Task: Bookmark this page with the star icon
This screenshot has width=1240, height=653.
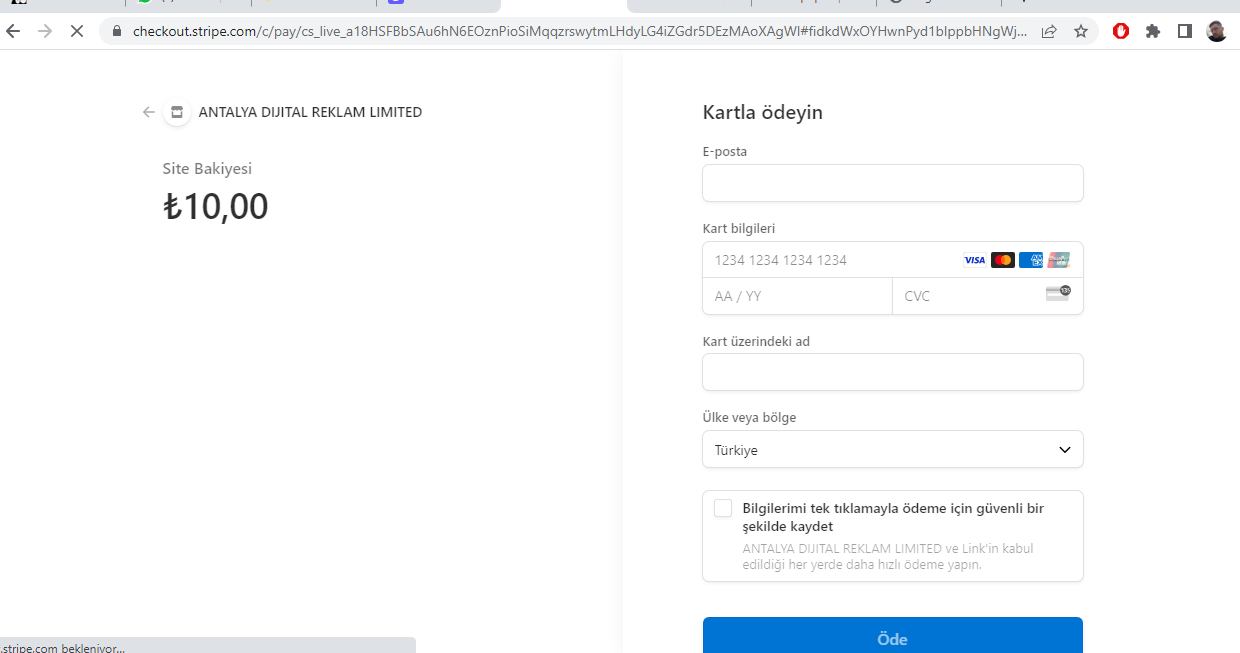Action: pos(1081,31)
